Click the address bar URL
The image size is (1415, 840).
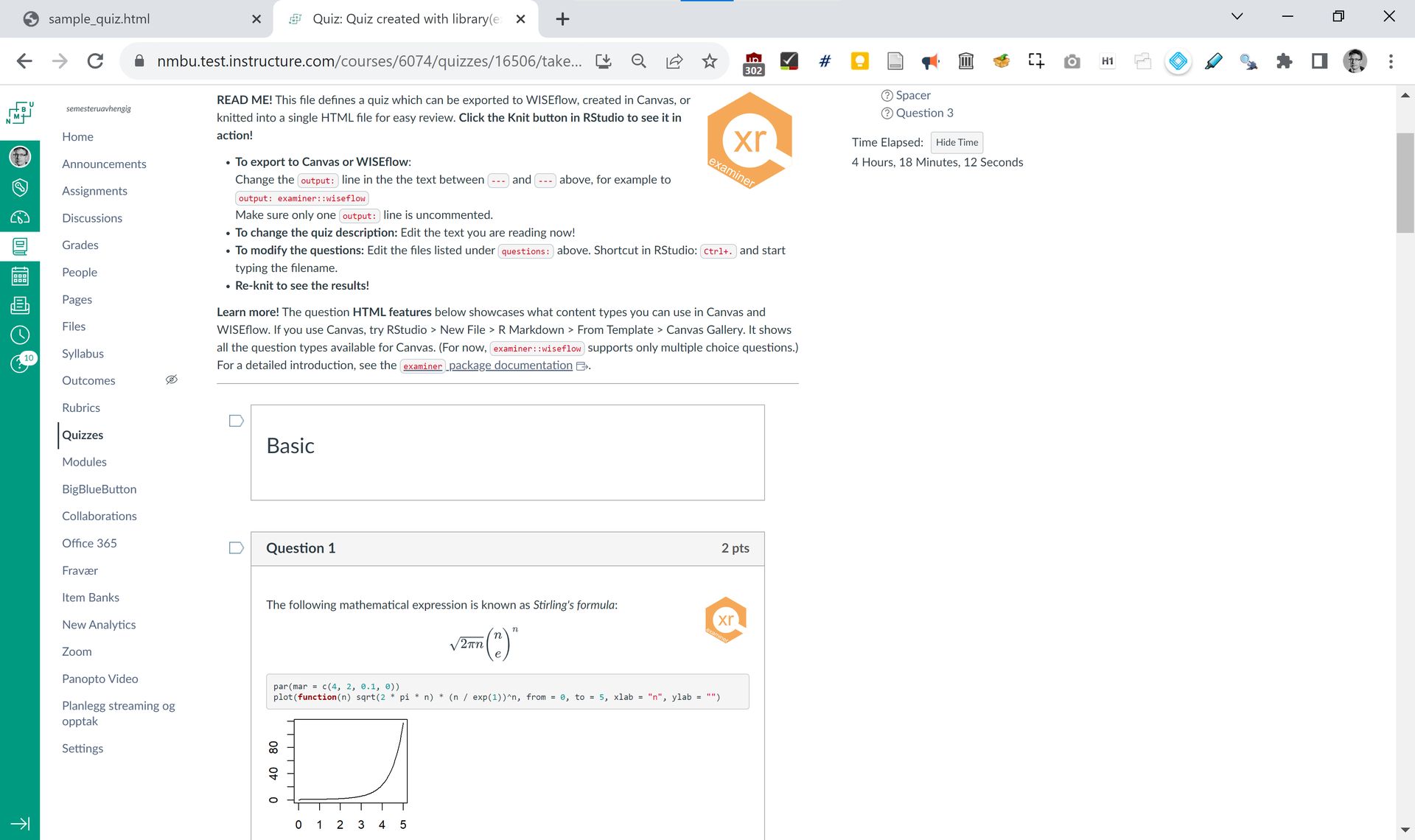369,61
